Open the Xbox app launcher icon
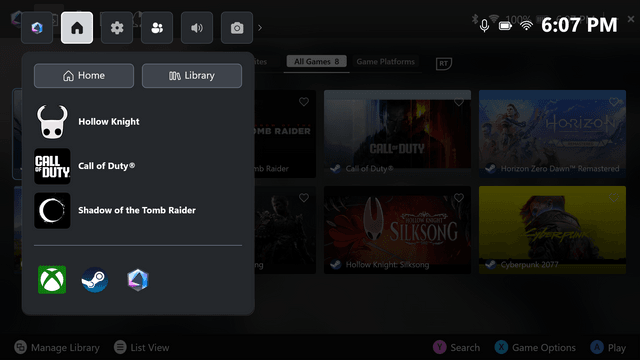This screenshot has width=640, height=360. click(x=52, y=280)
